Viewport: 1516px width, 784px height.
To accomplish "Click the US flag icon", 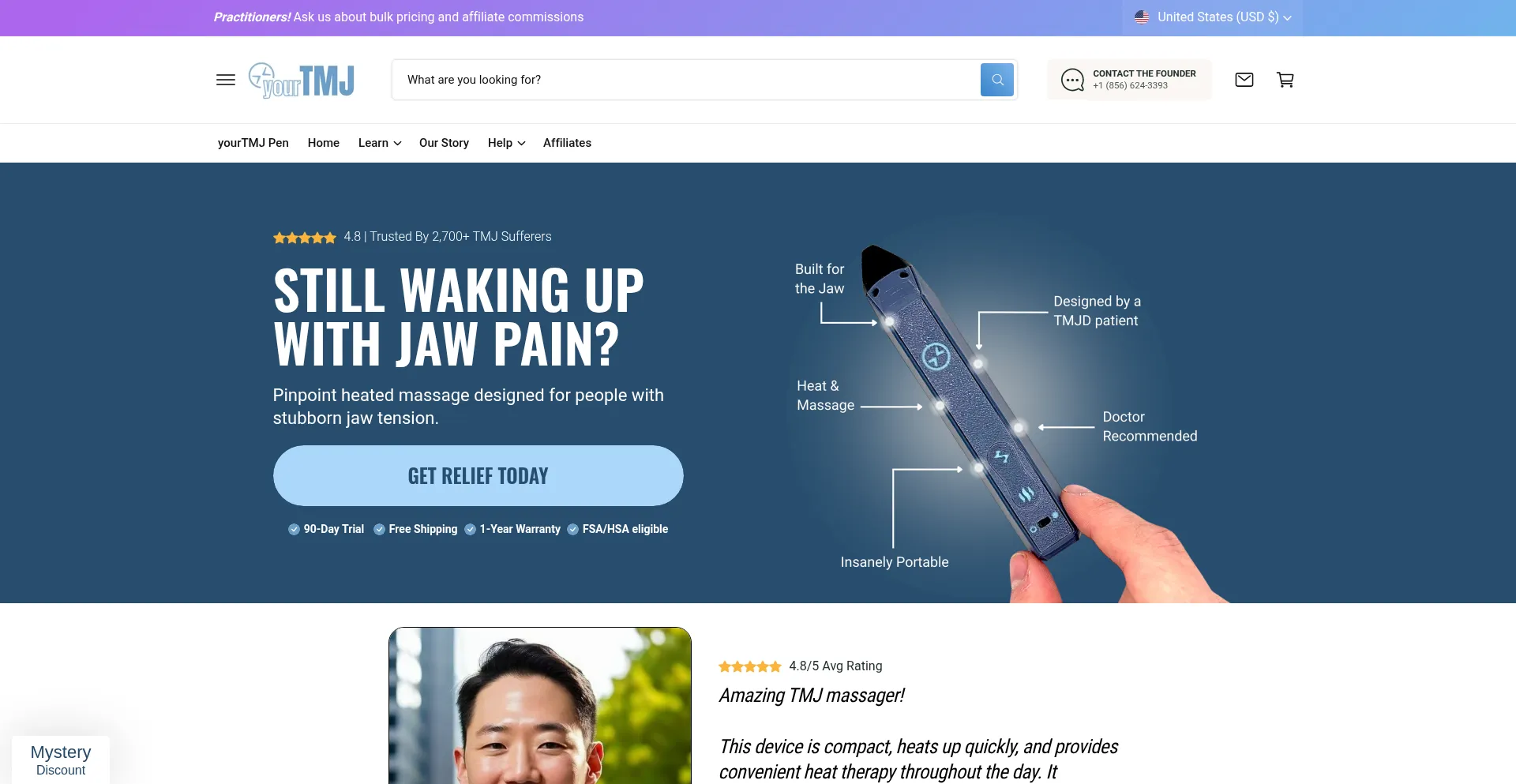I will pyautogui.click(x=1142, y=17).
